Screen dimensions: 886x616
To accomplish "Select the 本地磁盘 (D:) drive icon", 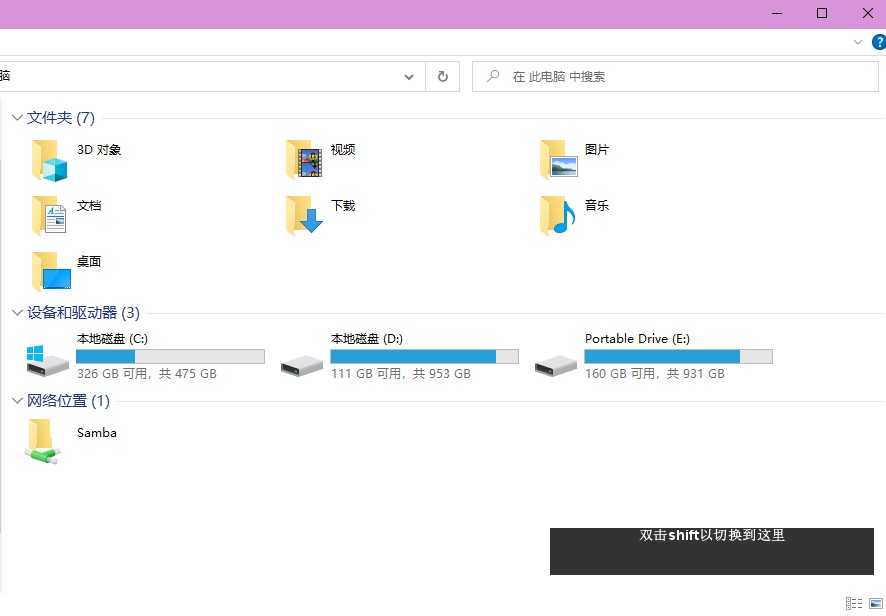I will (x=302, y=365).
